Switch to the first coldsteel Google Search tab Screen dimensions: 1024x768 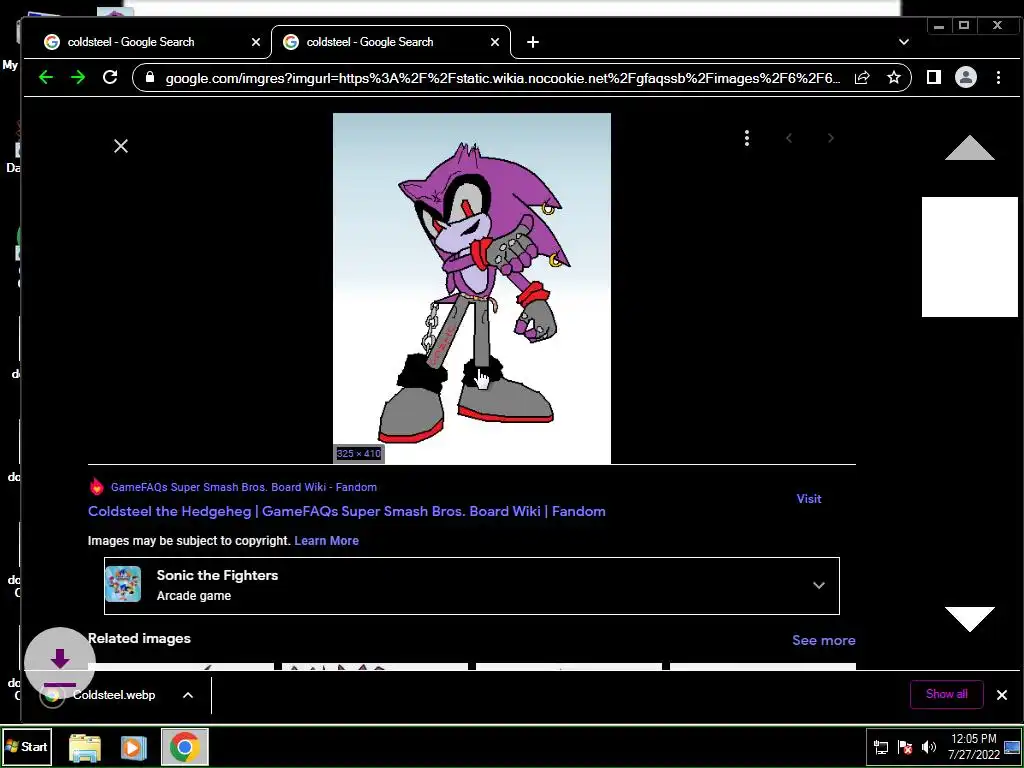146,42
